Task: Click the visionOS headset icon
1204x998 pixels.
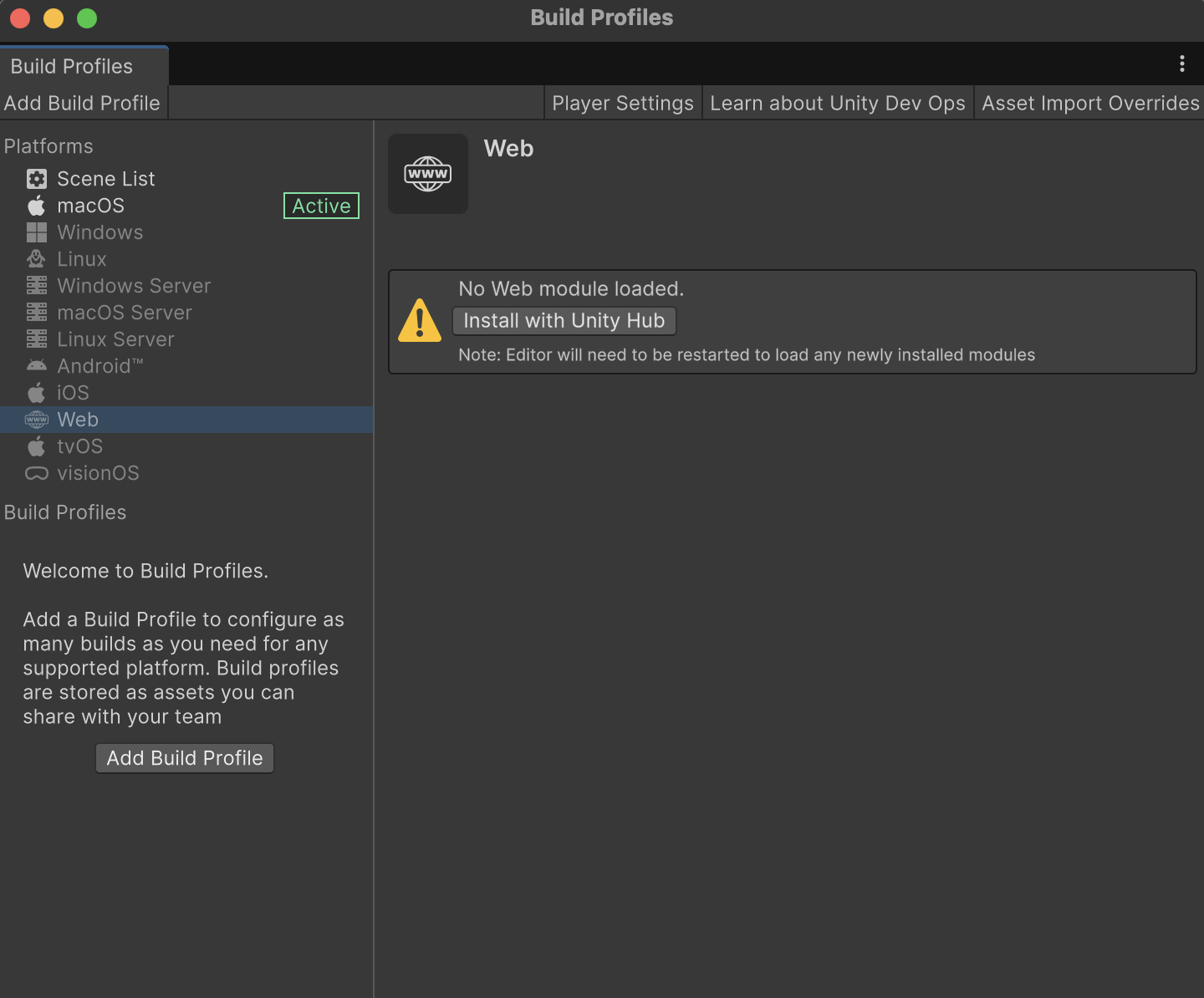Action: tap(37, 473)
